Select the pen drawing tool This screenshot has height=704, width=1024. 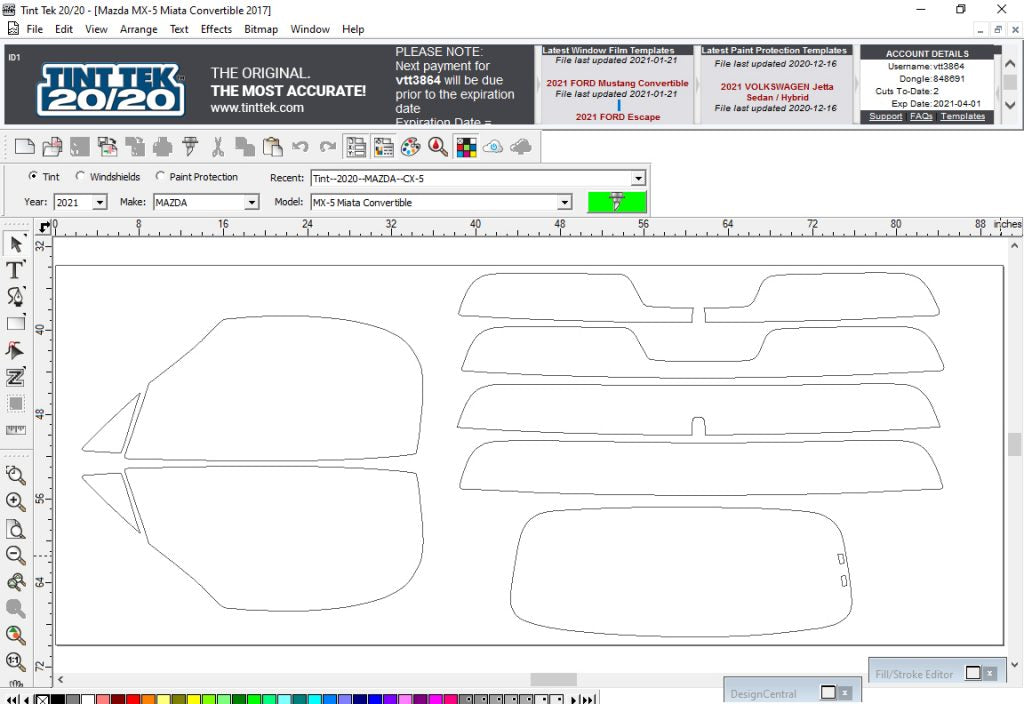[x=16, y=296]
